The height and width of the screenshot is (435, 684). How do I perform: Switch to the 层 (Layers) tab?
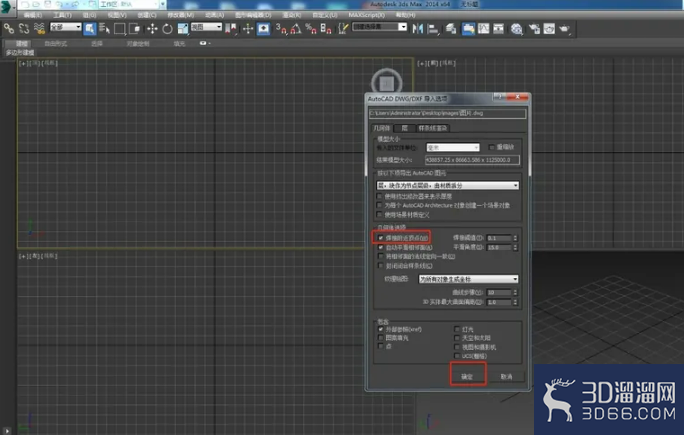pyautogui.click(x=404, y=128)
